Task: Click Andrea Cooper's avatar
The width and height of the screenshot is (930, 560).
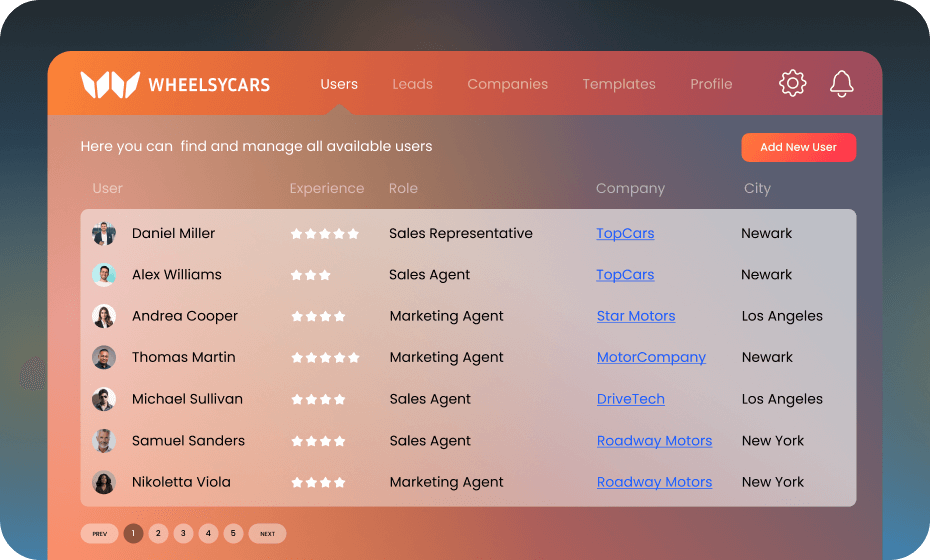Action: [104, 316]
